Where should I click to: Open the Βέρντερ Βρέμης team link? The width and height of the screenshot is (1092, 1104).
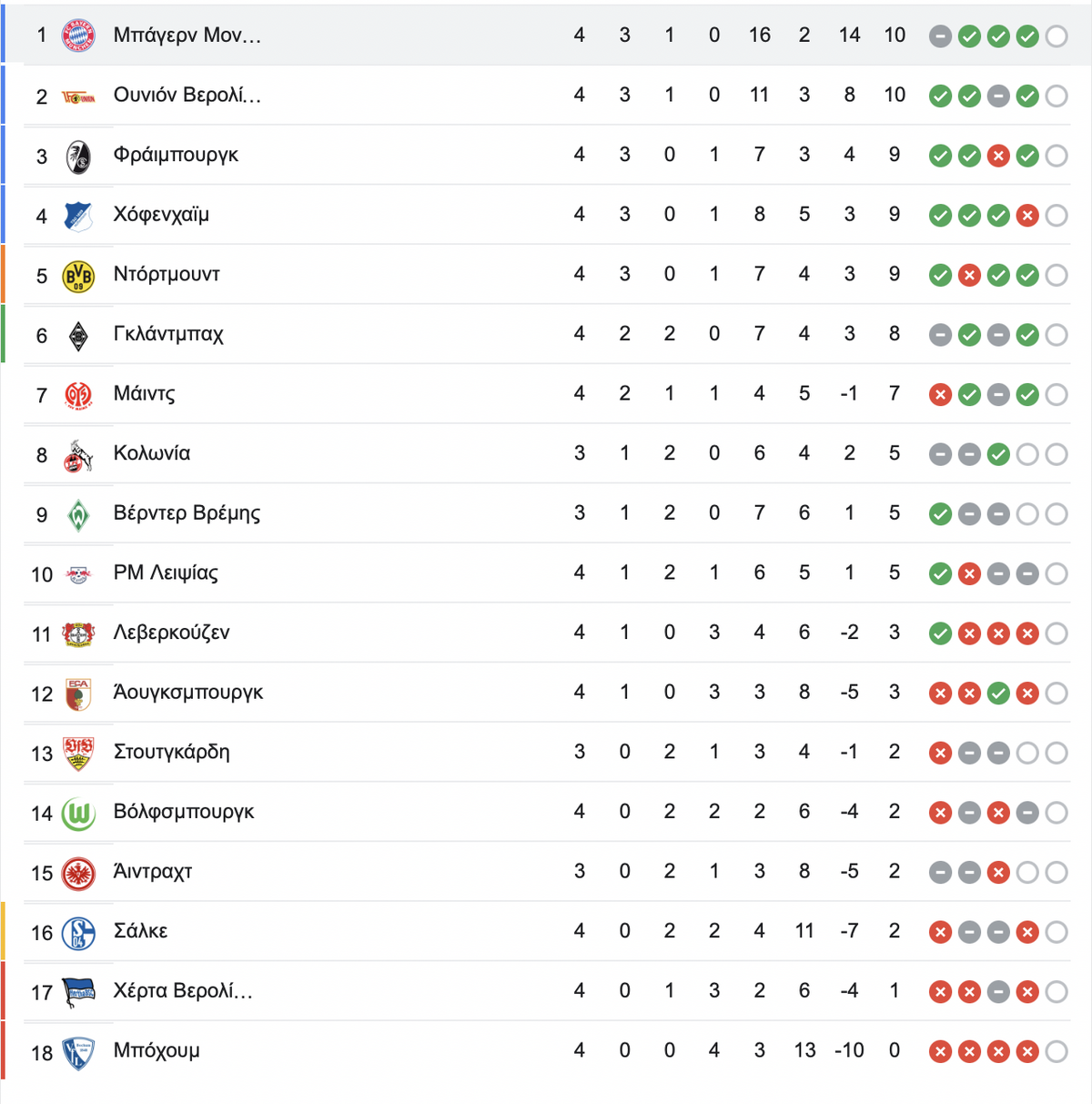187,513
